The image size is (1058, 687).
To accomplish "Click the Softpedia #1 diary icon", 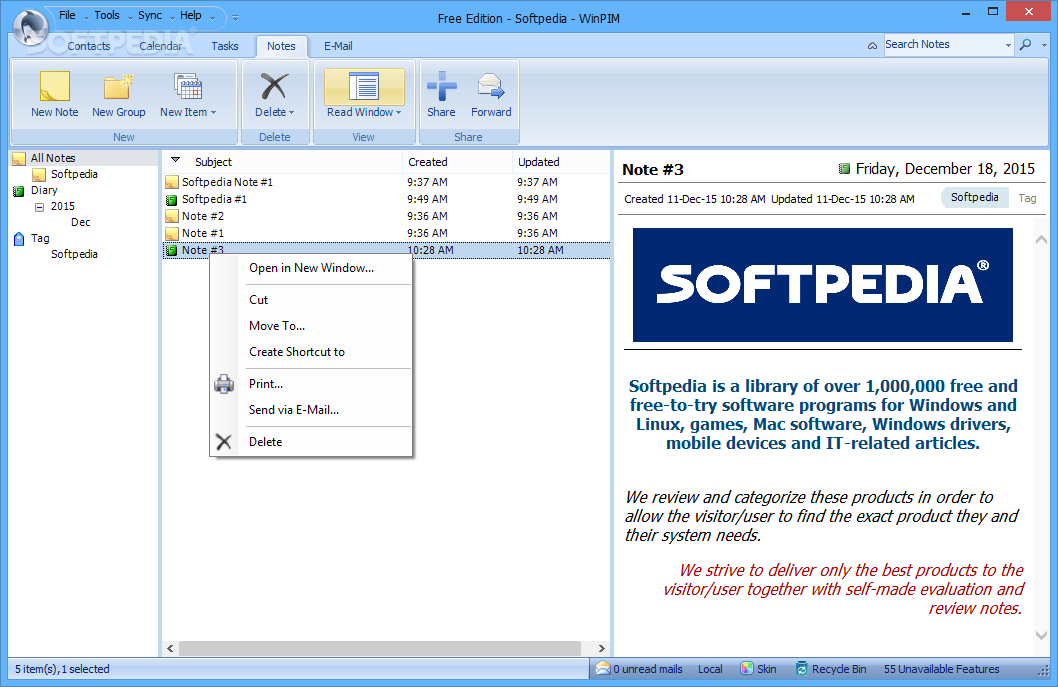I will (171, 200).
